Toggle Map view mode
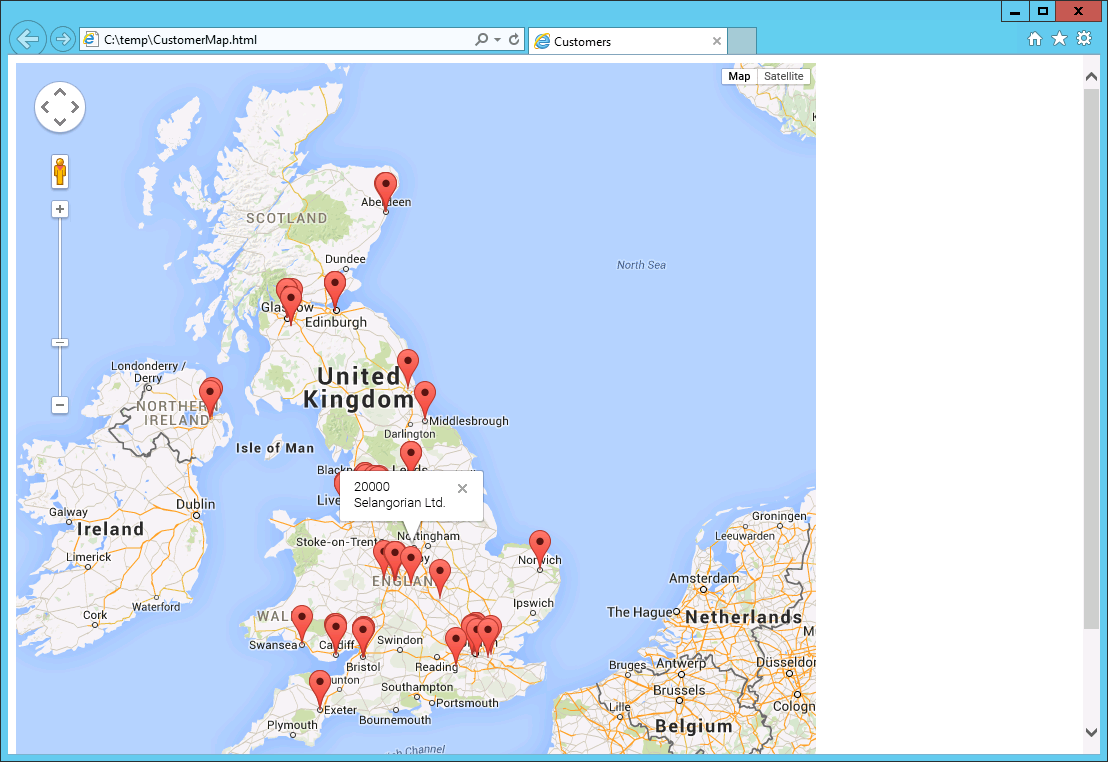1108x762 pixels. 738,76
